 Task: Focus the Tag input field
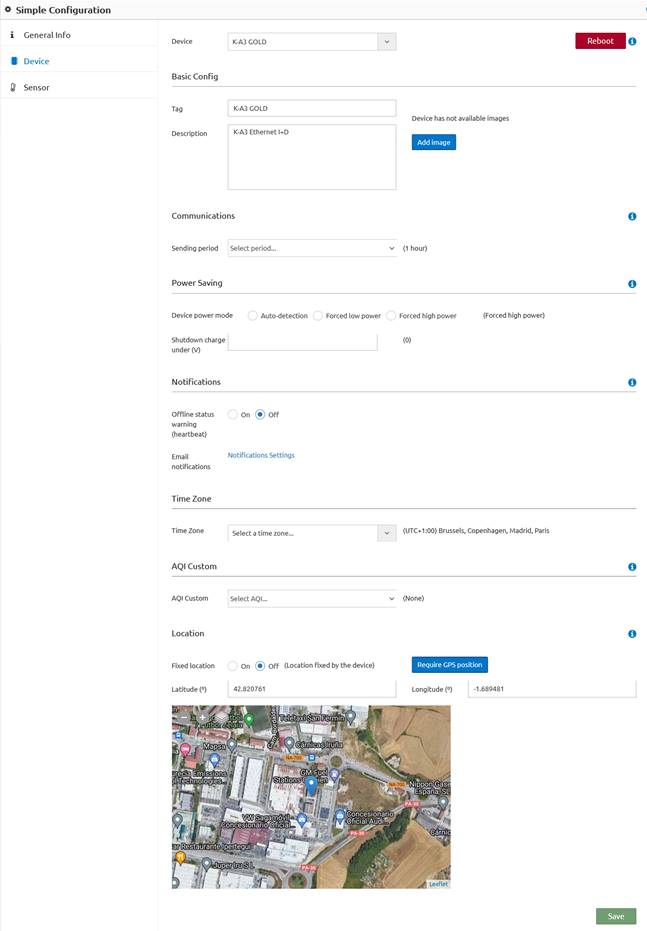(x=312, y=108)
